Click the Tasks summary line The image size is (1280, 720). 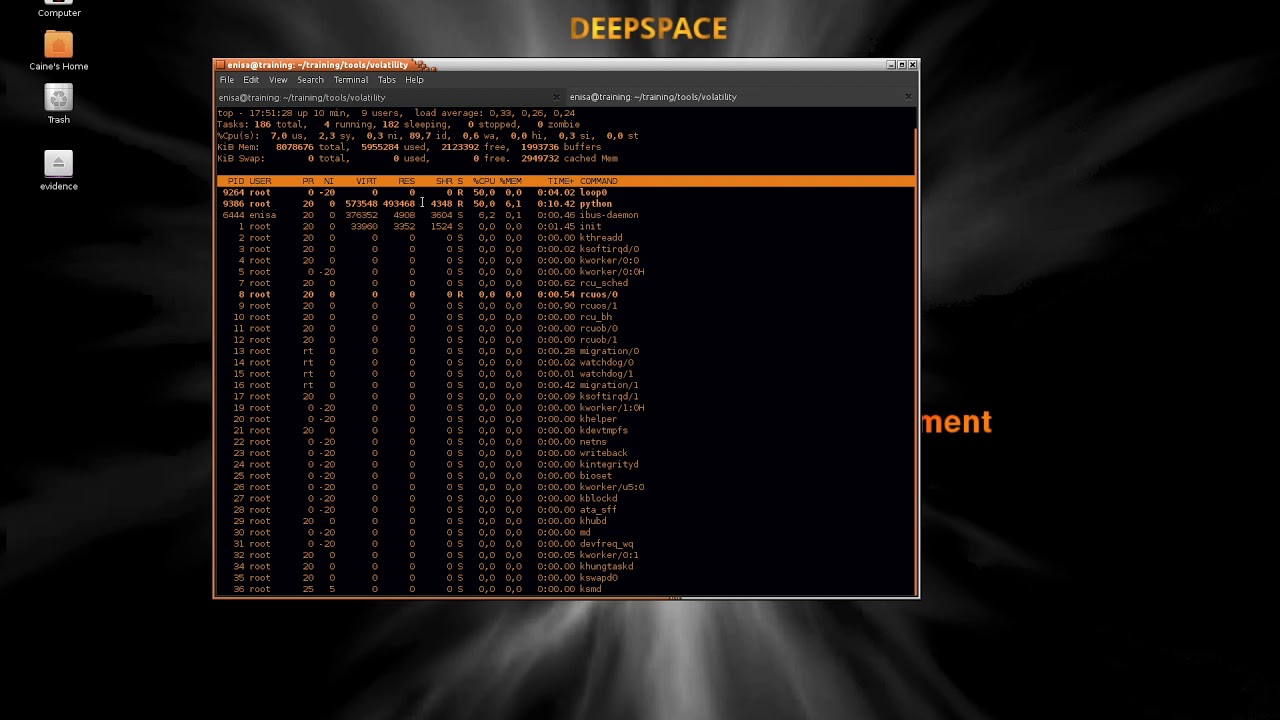[x=398, y=124]
